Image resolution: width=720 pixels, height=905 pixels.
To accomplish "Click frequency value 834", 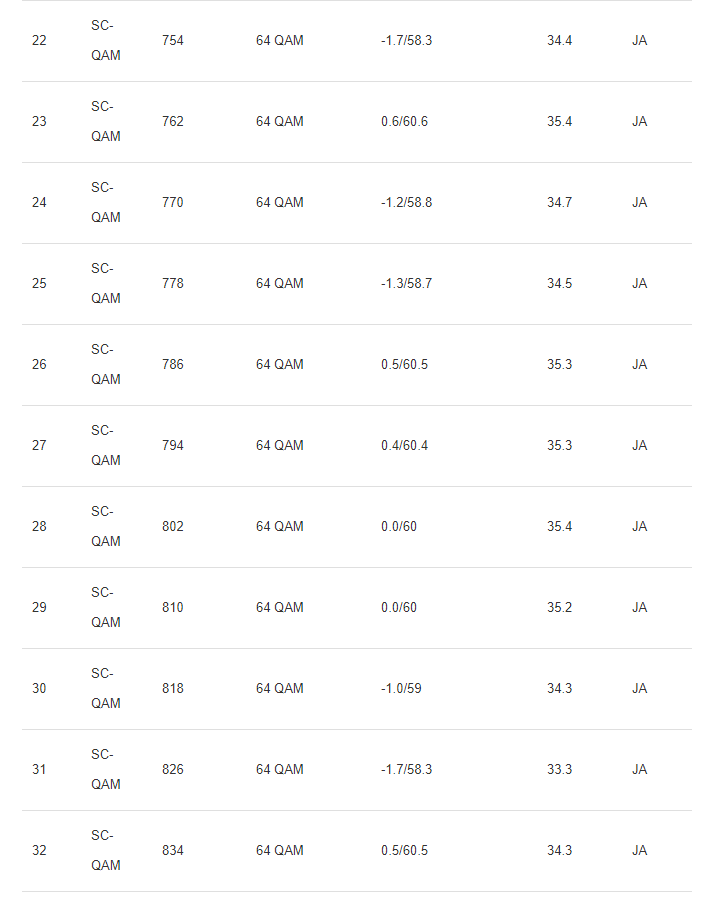I will [173, 851].
